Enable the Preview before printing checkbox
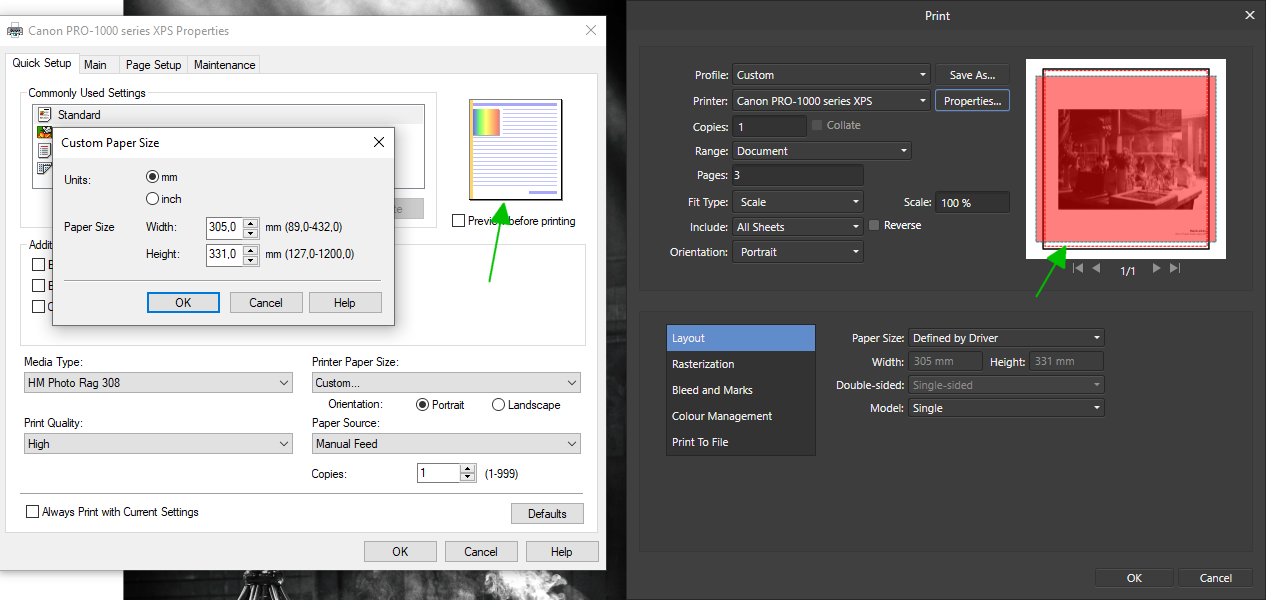 coord(458,221)
